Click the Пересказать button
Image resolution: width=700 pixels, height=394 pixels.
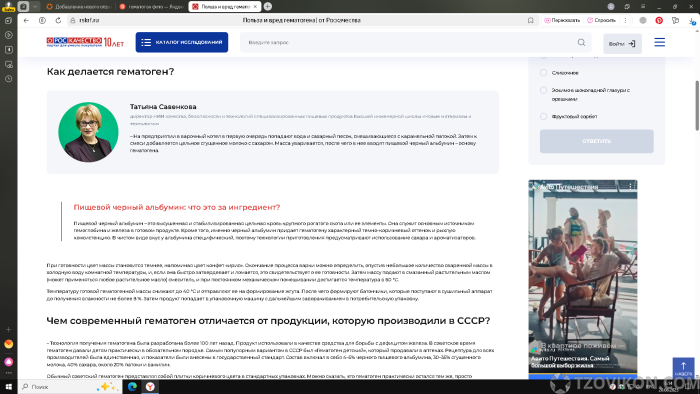(x=562, y=21)
